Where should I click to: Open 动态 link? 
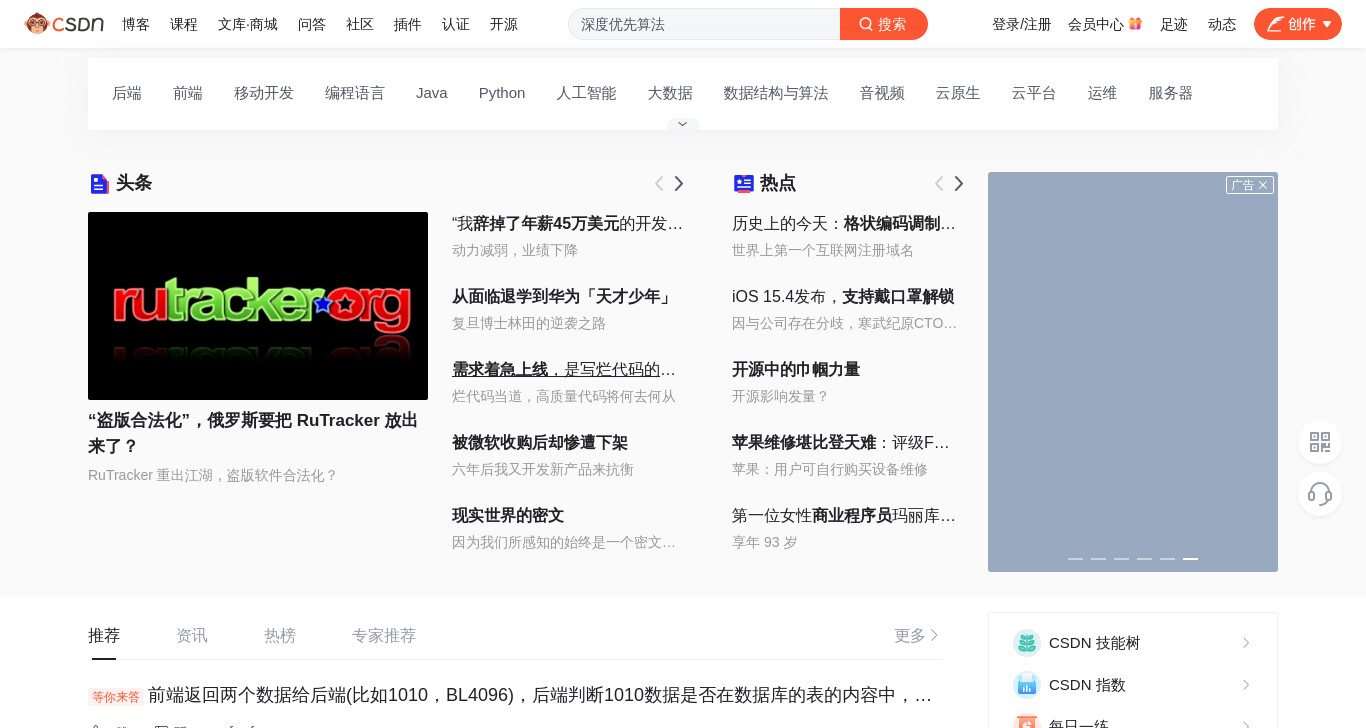pos(1222,24)
